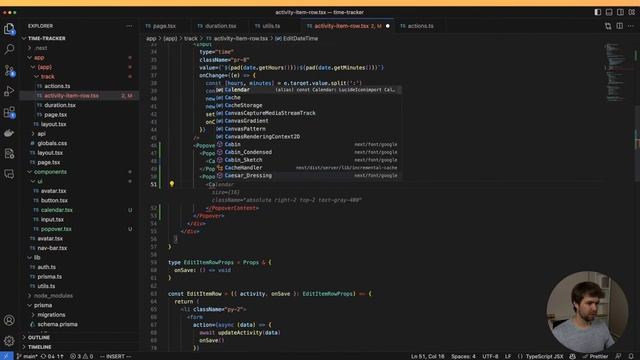Open the Source Control view
This screenshot has width=640, height=360.
[9, 71]
